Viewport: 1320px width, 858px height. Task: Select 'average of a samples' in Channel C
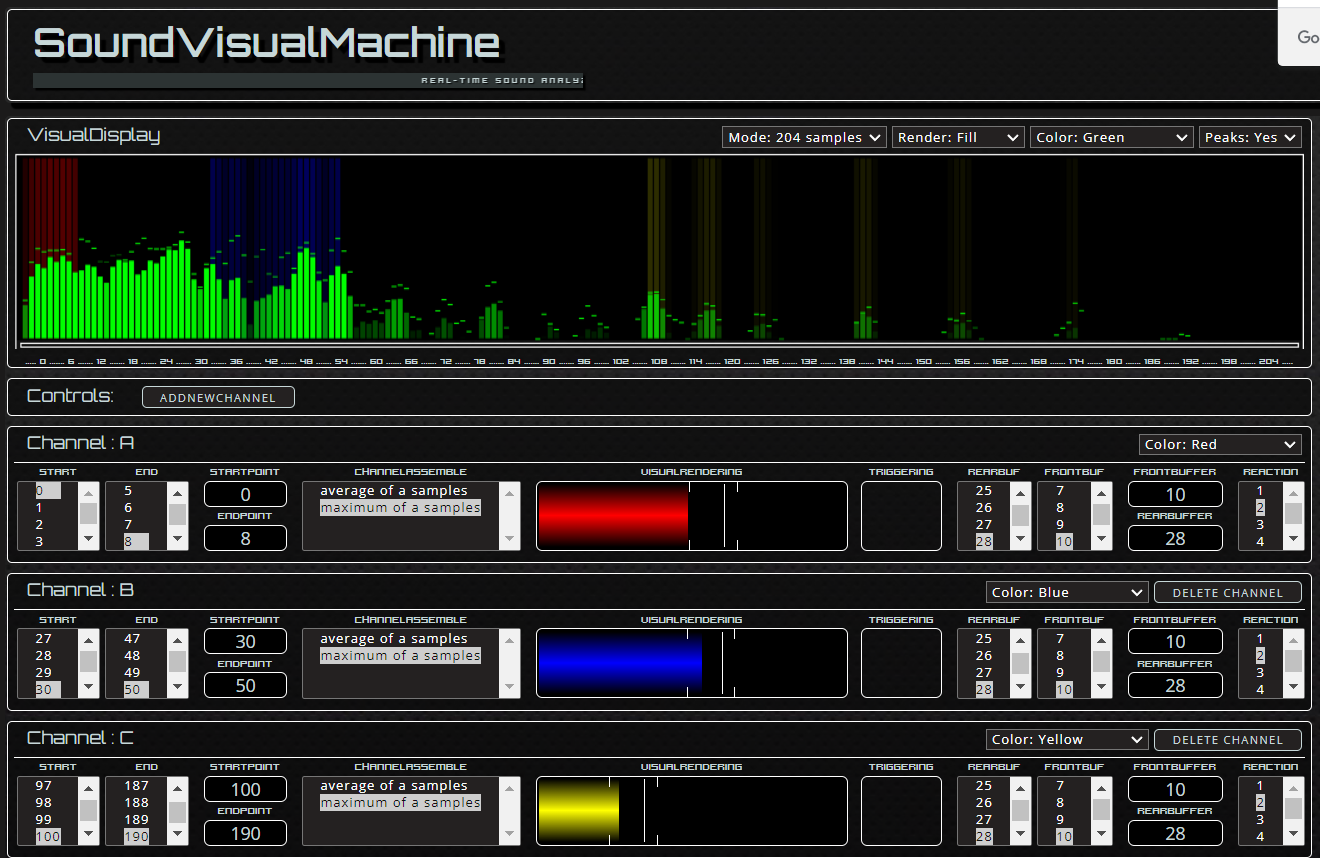click(394, 786)
